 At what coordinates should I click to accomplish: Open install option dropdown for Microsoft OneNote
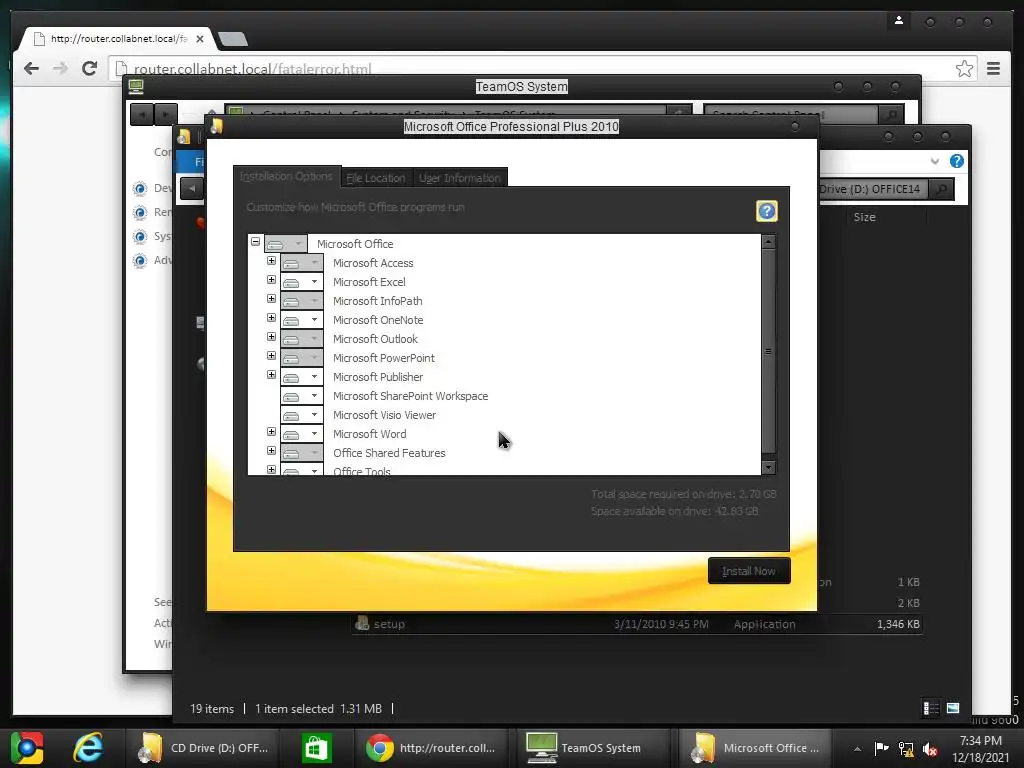coord(302,320)
